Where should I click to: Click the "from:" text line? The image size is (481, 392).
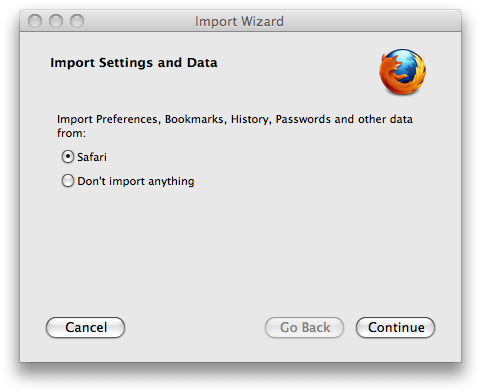point(71,133)
